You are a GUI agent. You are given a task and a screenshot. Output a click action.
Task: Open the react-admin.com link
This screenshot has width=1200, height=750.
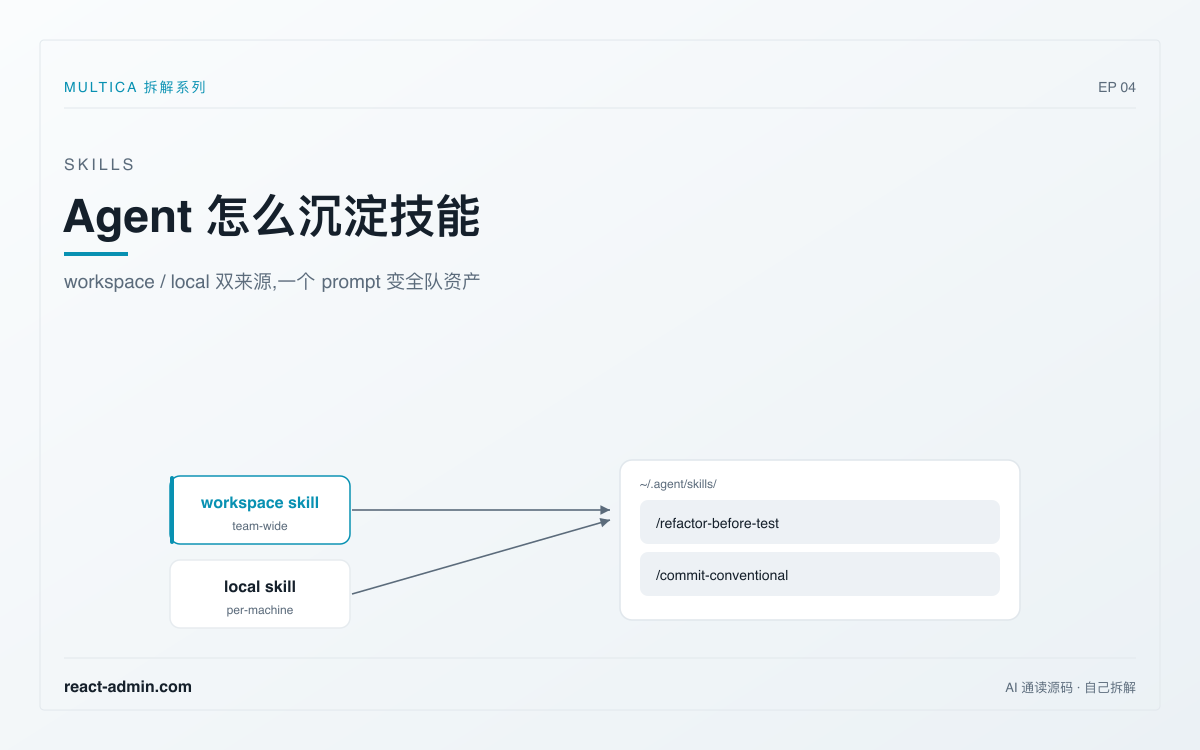[x=128, y=687]
